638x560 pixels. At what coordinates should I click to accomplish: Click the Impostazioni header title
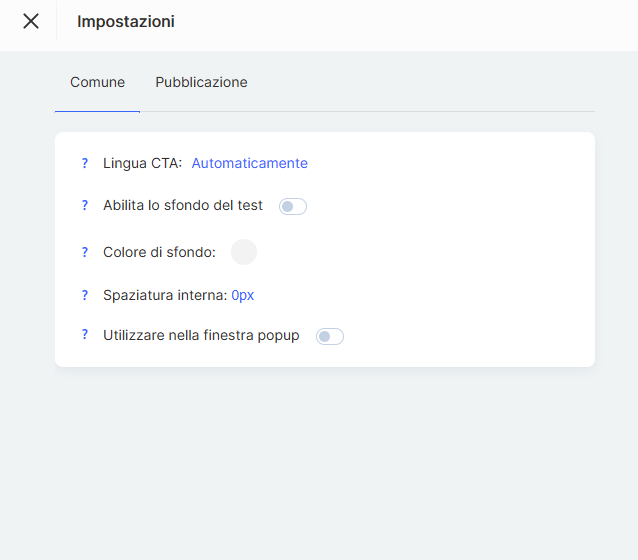tap(126, 21)
